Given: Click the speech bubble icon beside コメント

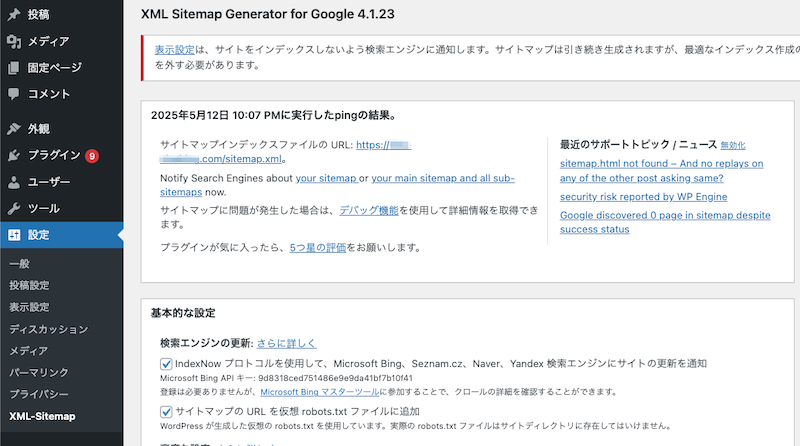Looking at the screenshot, I should pyautogui.click(x=13, y=94).
